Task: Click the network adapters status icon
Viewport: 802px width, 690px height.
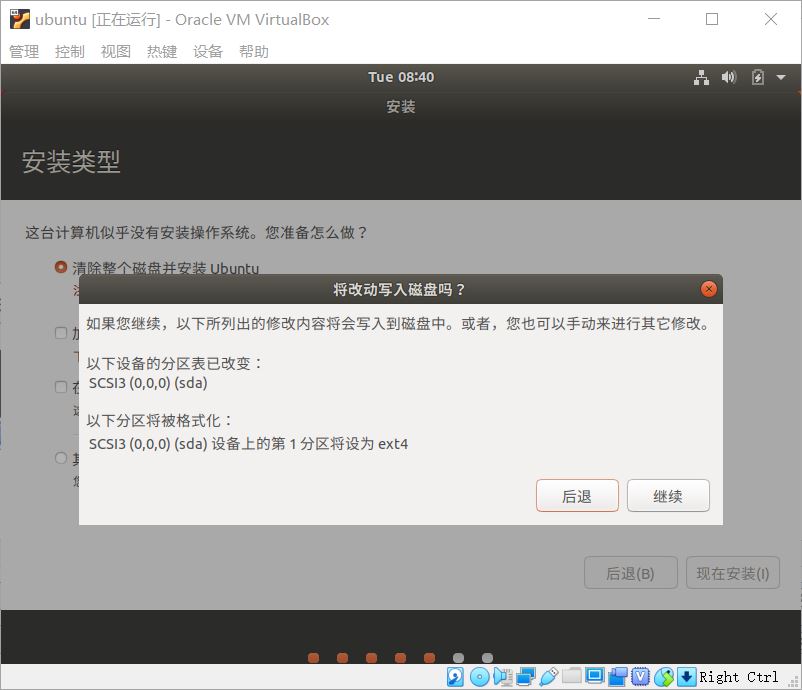Action: click(x=526, y=677)
